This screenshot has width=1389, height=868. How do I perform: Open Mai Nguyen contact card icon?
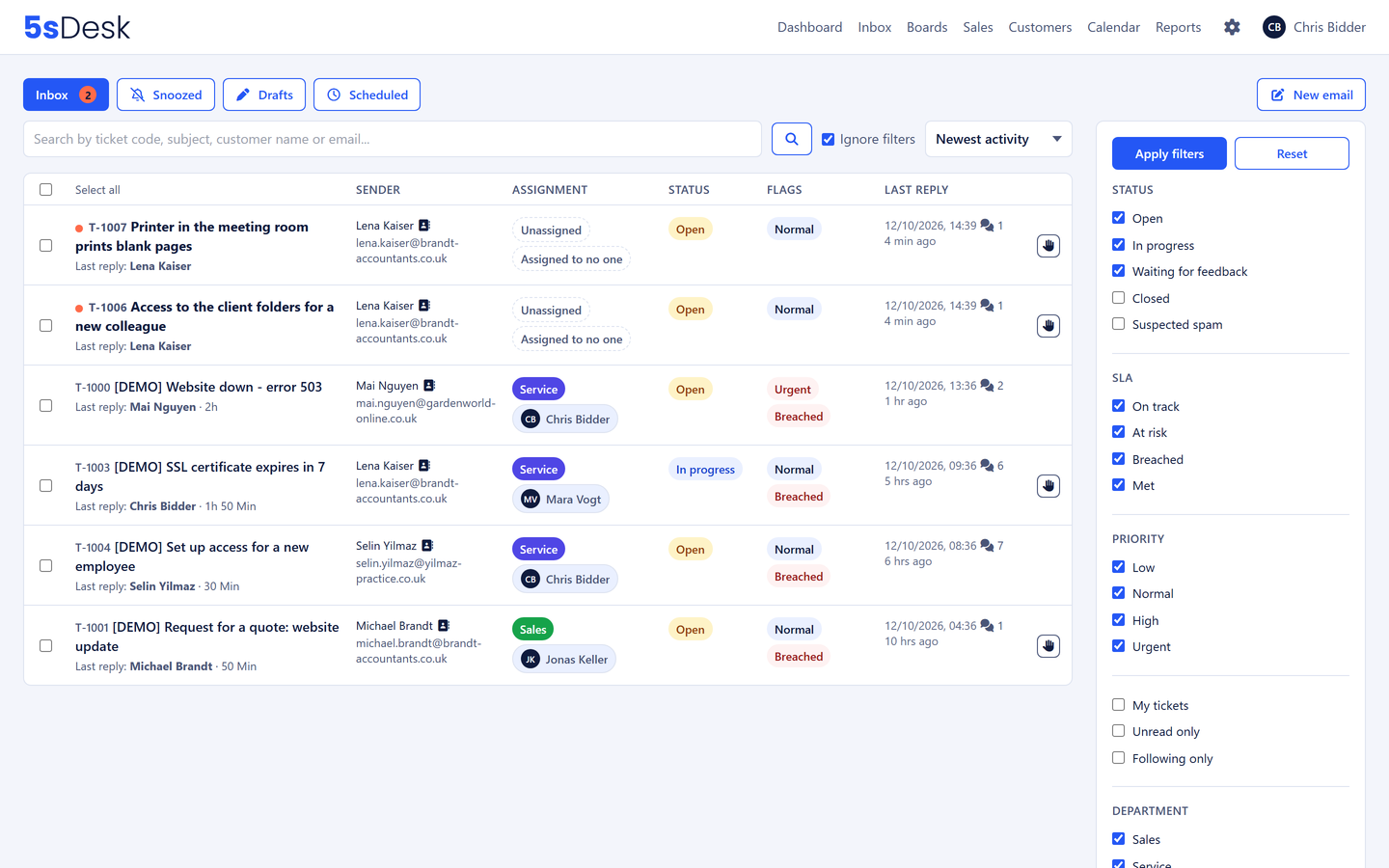click(x=429, y=386)
